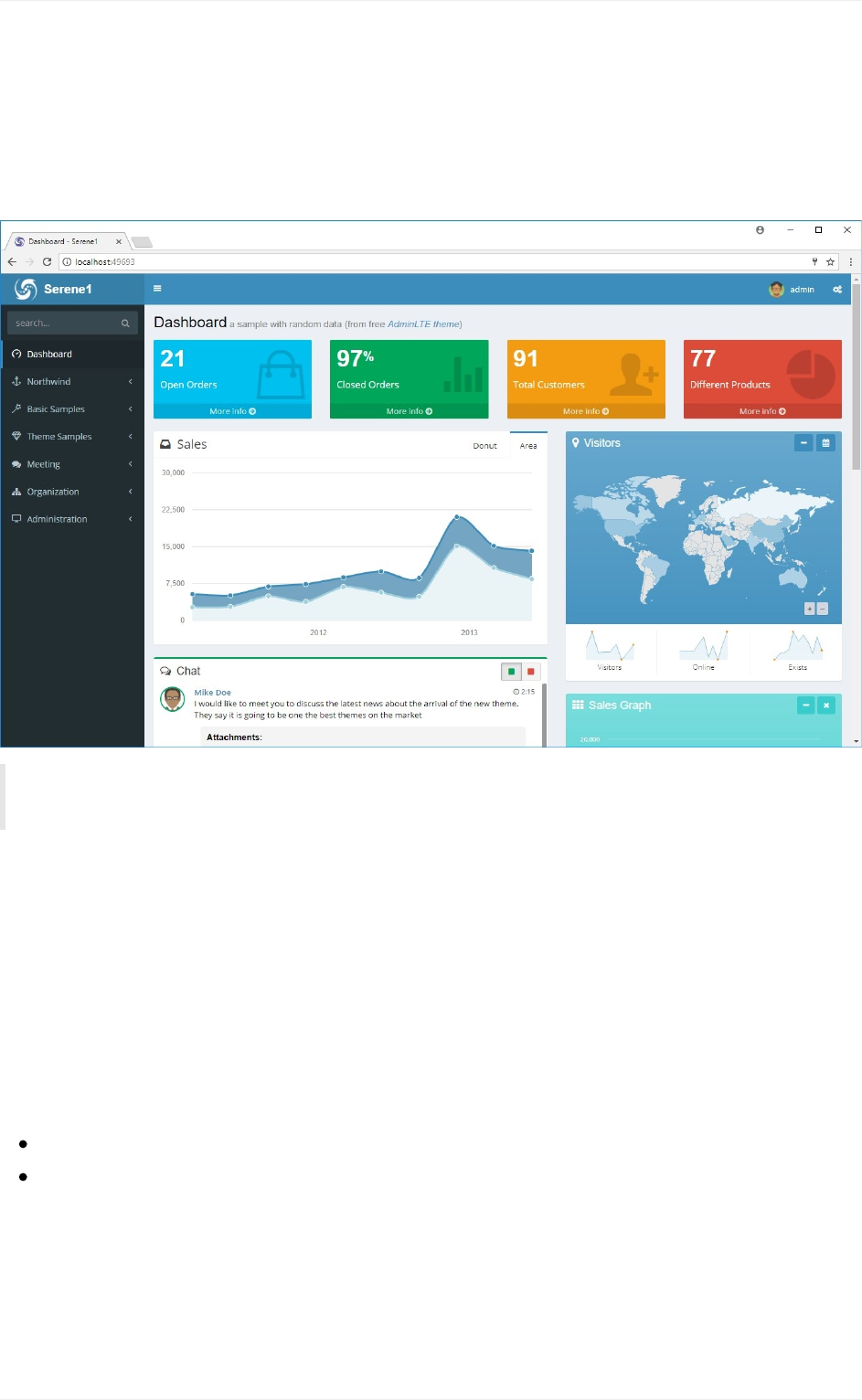Expand the Northwind sidebar menu
This screenshot has height=1400, width=862.
point(72,382)
